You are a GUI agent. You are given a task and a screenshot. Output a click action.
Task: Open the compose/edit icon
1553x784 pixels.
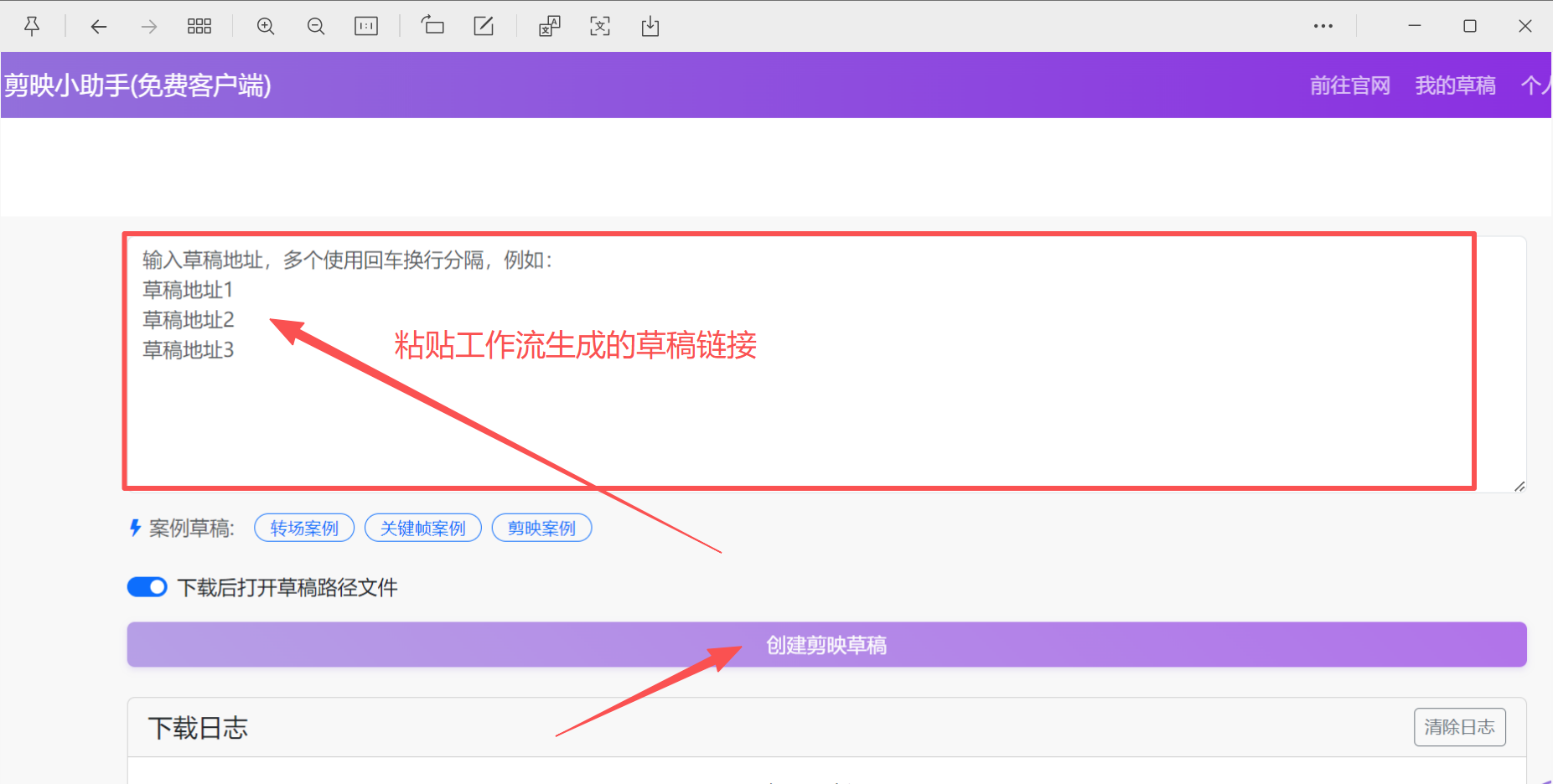pyautogui.click(x=484, y=26)
